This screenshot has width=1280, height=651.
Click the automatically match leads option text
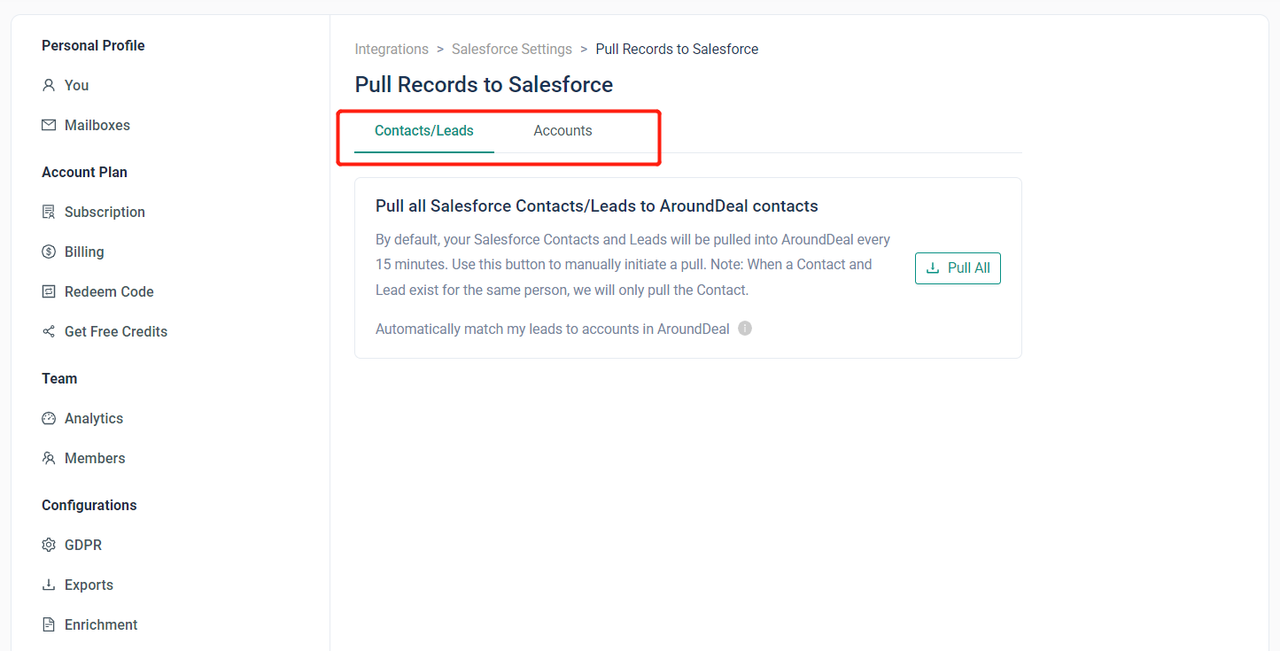[x=552, y=329]
